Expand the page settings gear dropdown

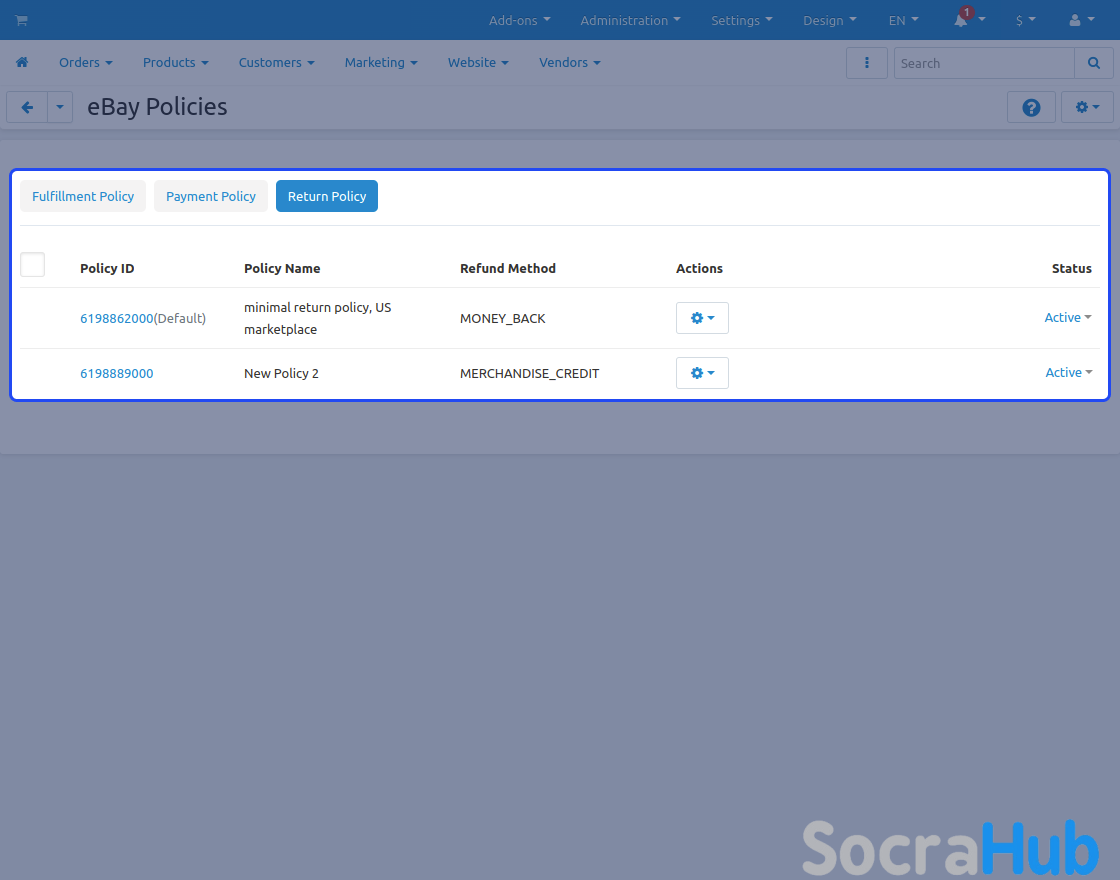(1087, 108)
